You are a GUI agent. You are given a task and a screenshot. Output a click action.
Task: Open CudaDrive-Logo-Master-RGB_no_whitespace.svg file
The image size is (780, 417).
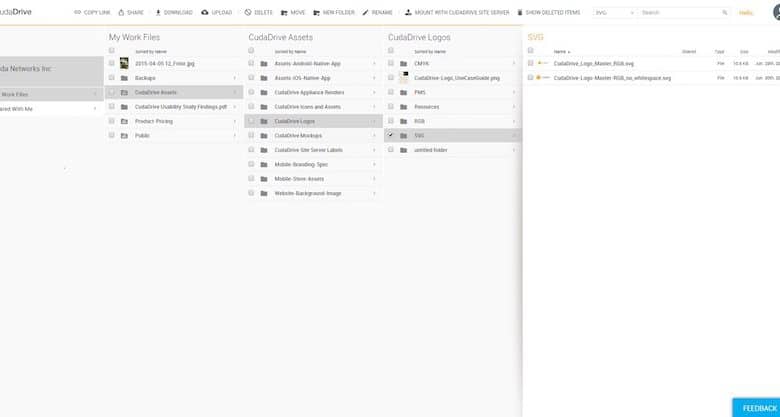(x=612, y=78)
